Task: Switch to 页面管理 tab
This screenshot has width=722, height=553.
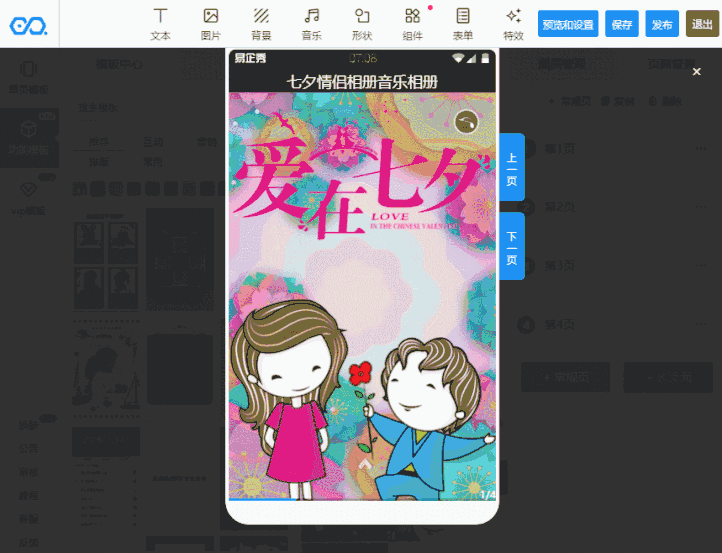Action: pyautogui.click(x=671, y=64)
